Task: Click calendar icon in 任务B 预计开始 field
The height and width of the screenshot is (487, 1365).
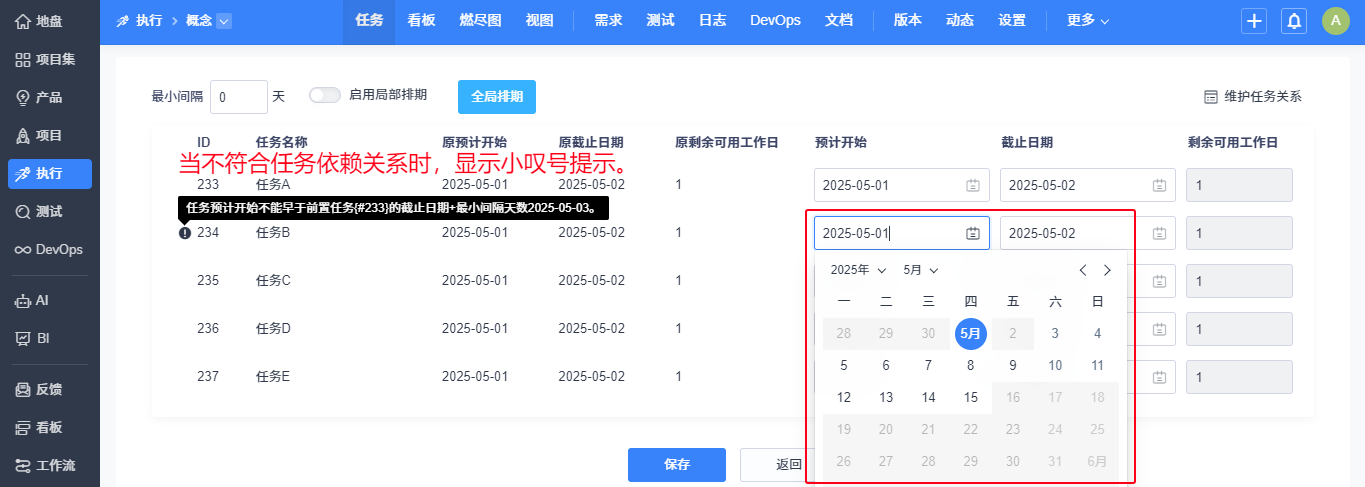Action: click(x=973, y=233)
